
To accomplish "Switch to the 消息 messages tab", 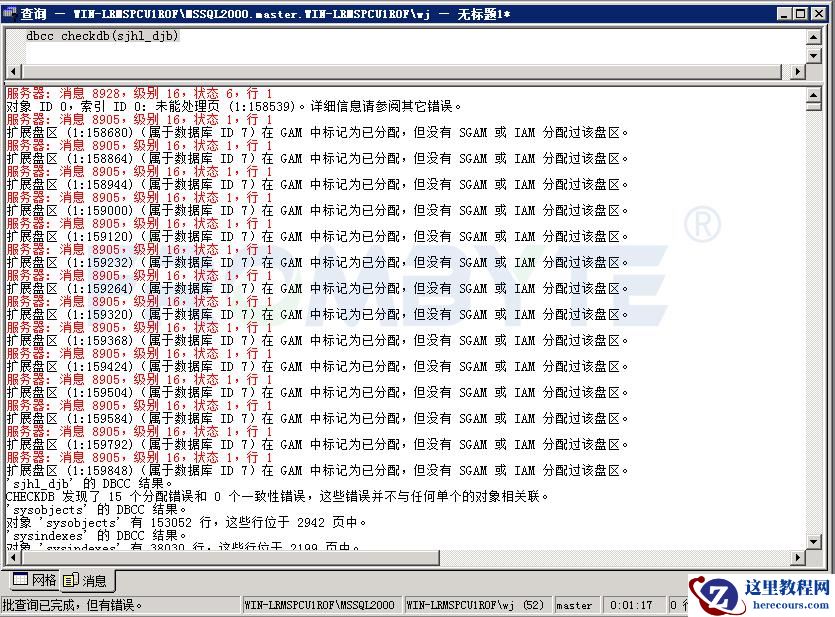I will click(x=85, y=580).
